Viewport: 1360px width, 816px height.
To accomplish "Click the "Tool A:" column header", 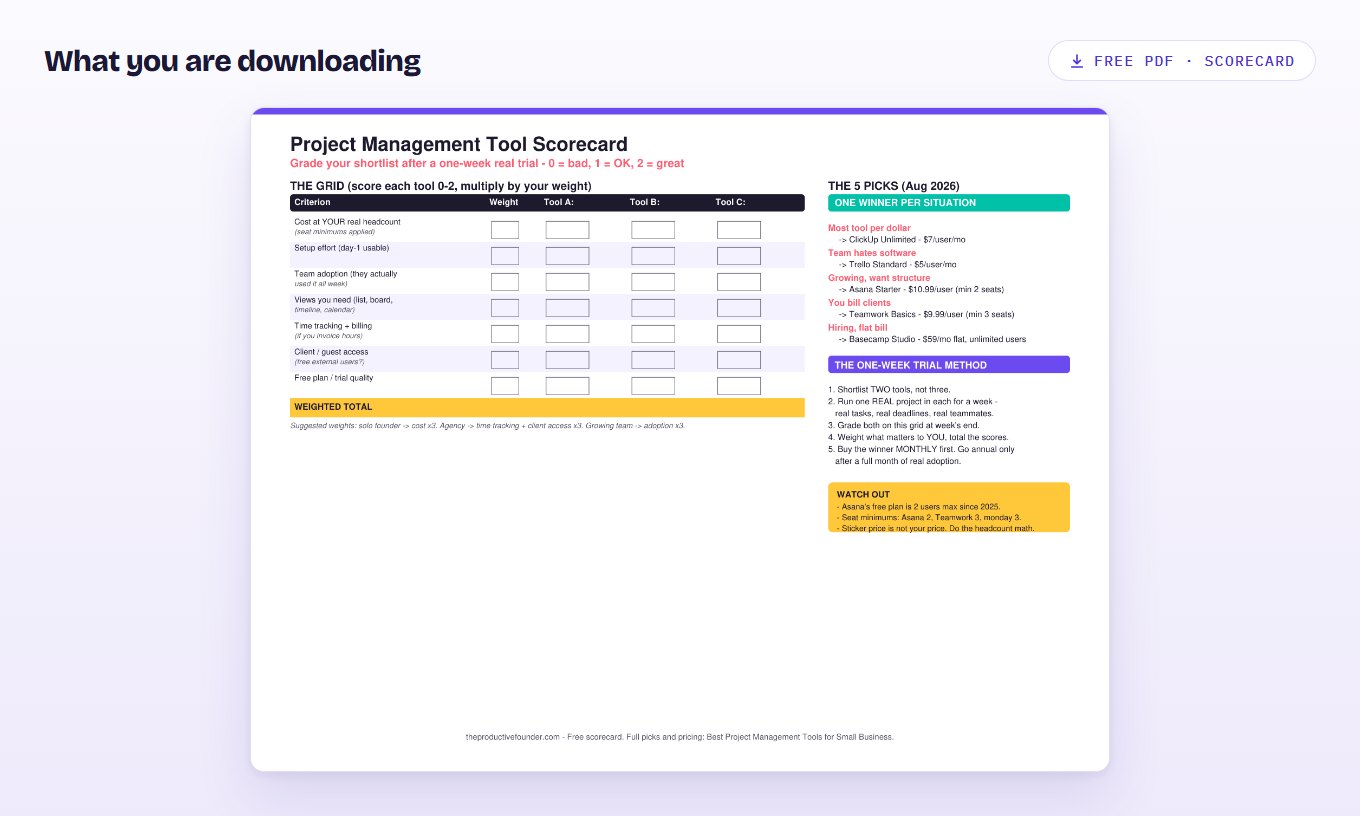I will point(559,202).
